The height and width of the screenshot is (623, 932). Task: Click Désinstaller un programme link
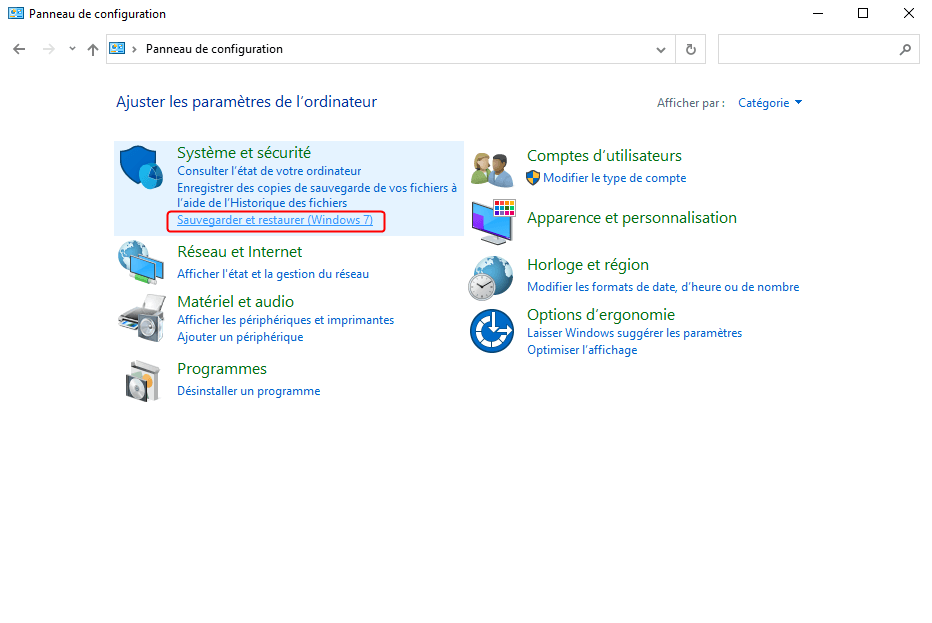pos(248,391)
